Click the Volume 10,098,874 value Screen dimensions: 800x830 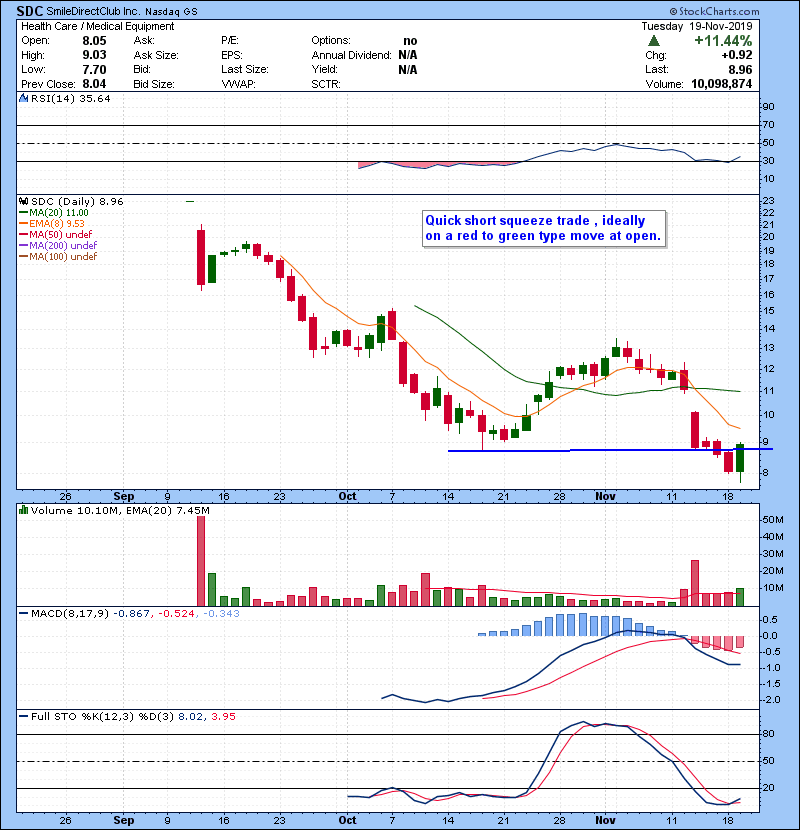721,84
